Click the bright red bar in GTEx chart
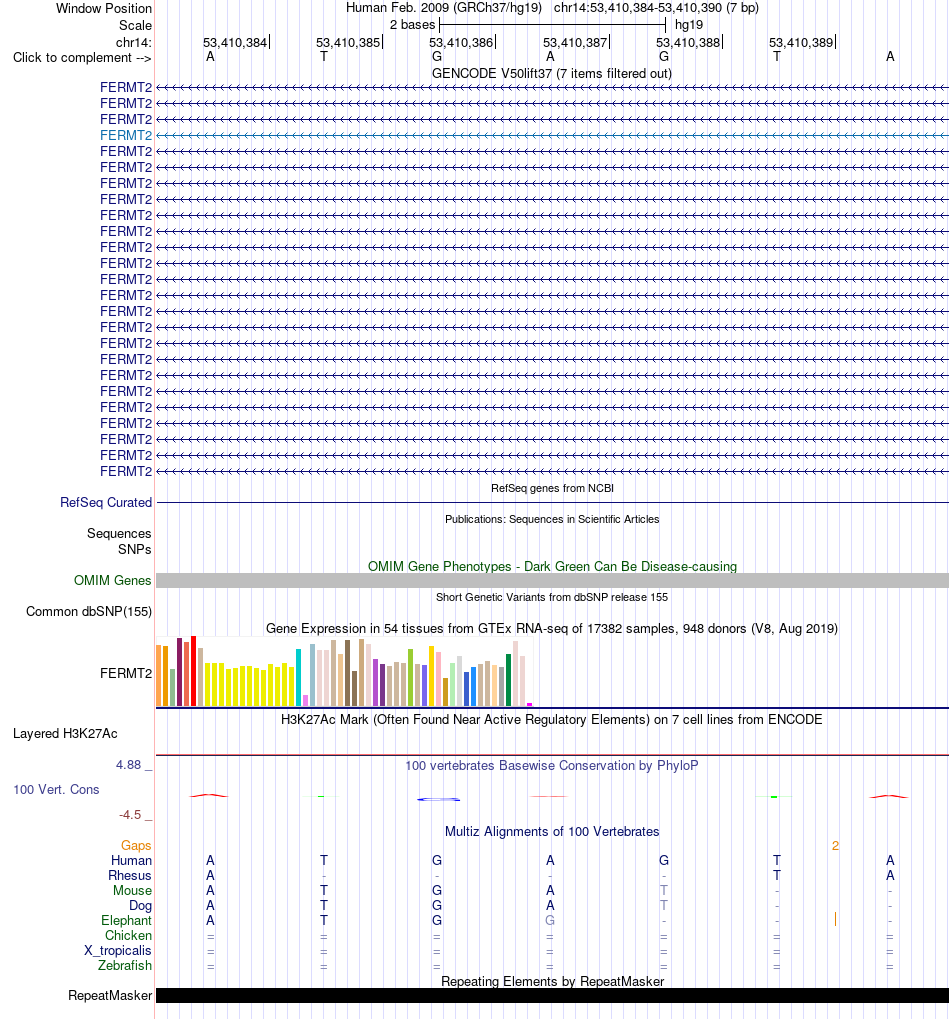950x1019 pixels. point(194,671)
